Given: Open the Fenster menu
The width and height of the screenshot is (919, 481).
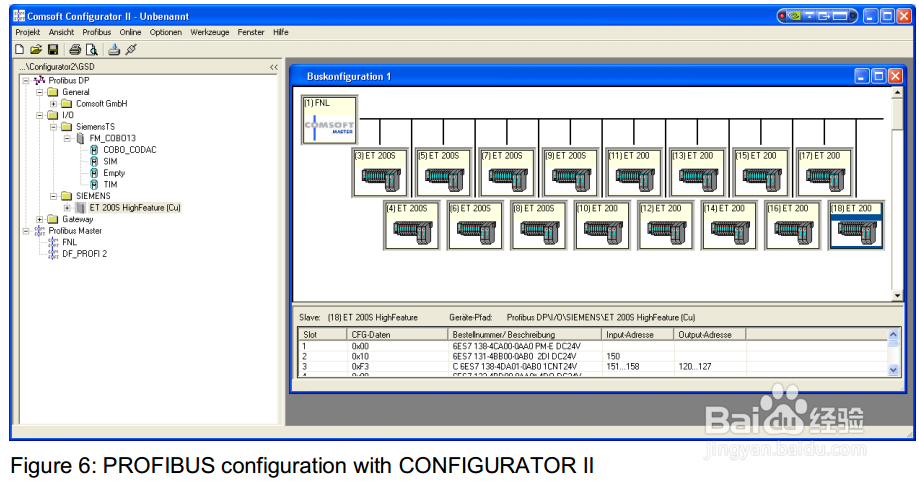Looking at the screenshot, I should [x=251, y=32].
